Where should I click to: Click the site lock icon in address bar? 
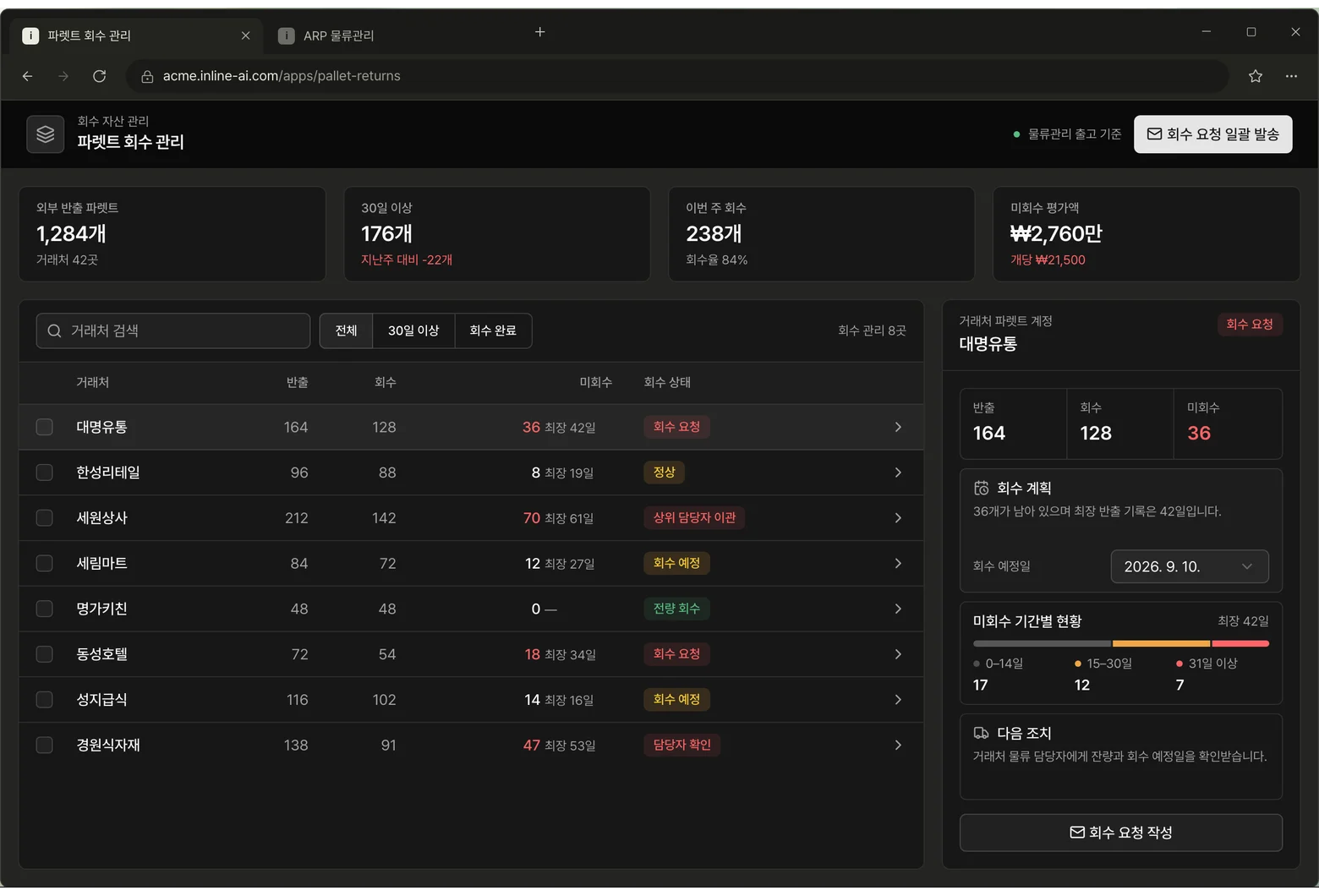(x=147, y=76)
